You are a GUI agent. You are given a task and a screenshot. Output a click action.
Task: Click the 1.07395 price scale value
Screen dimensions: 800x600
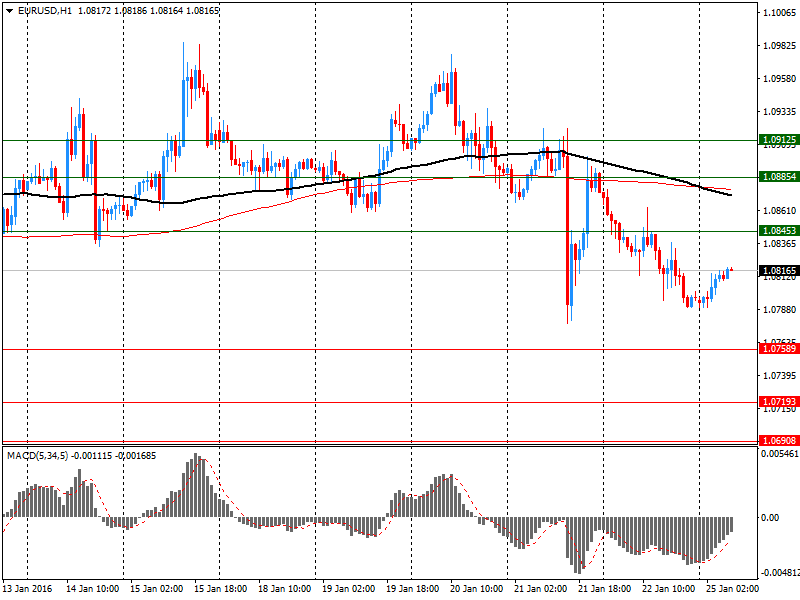(x=780, y=376)
